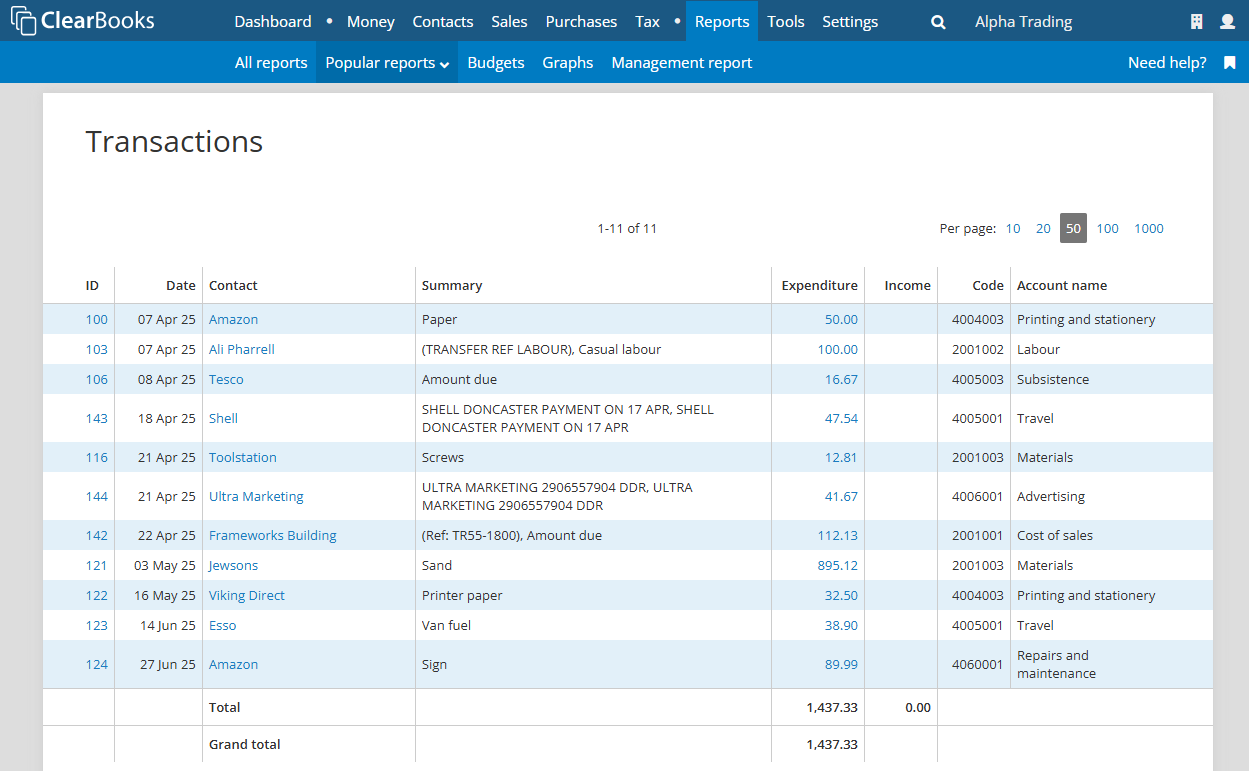Click the Grand total 1,437.33 value
The height and width of the screenshot is (771, 1249).
pyautogui.click(x=832, y=745)
